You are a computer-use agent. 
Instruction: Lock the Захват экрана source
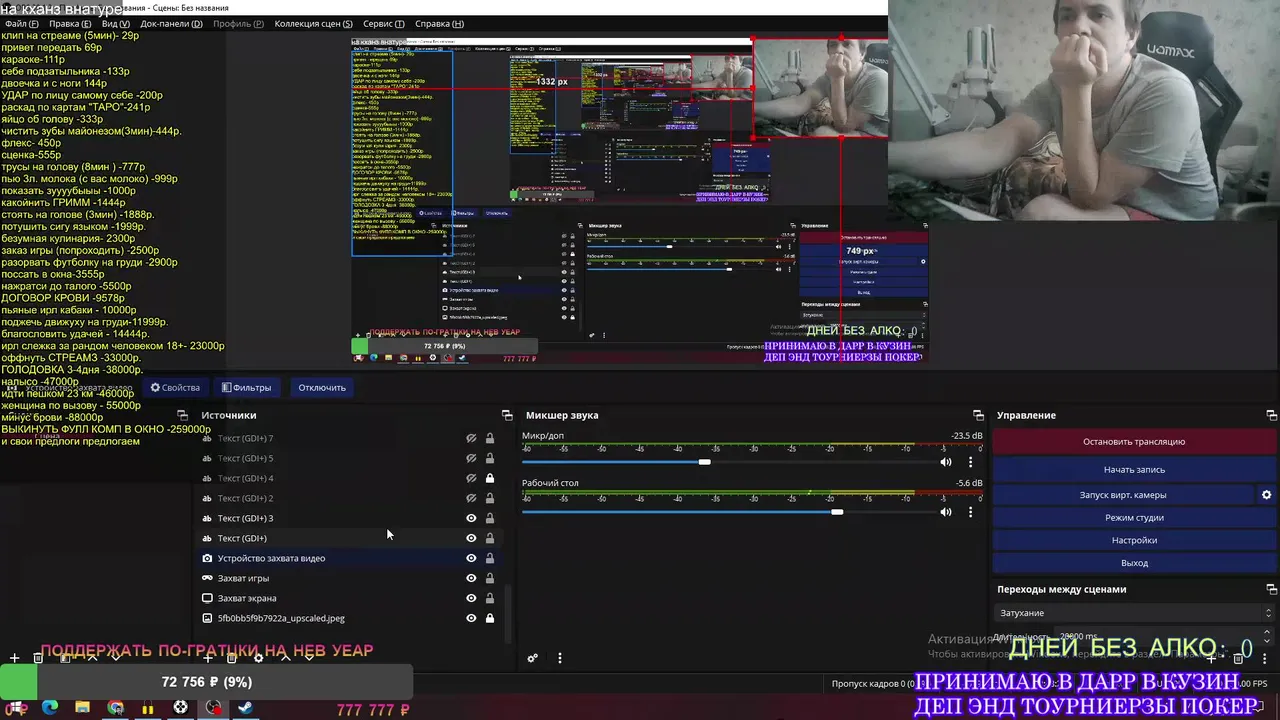490,598
